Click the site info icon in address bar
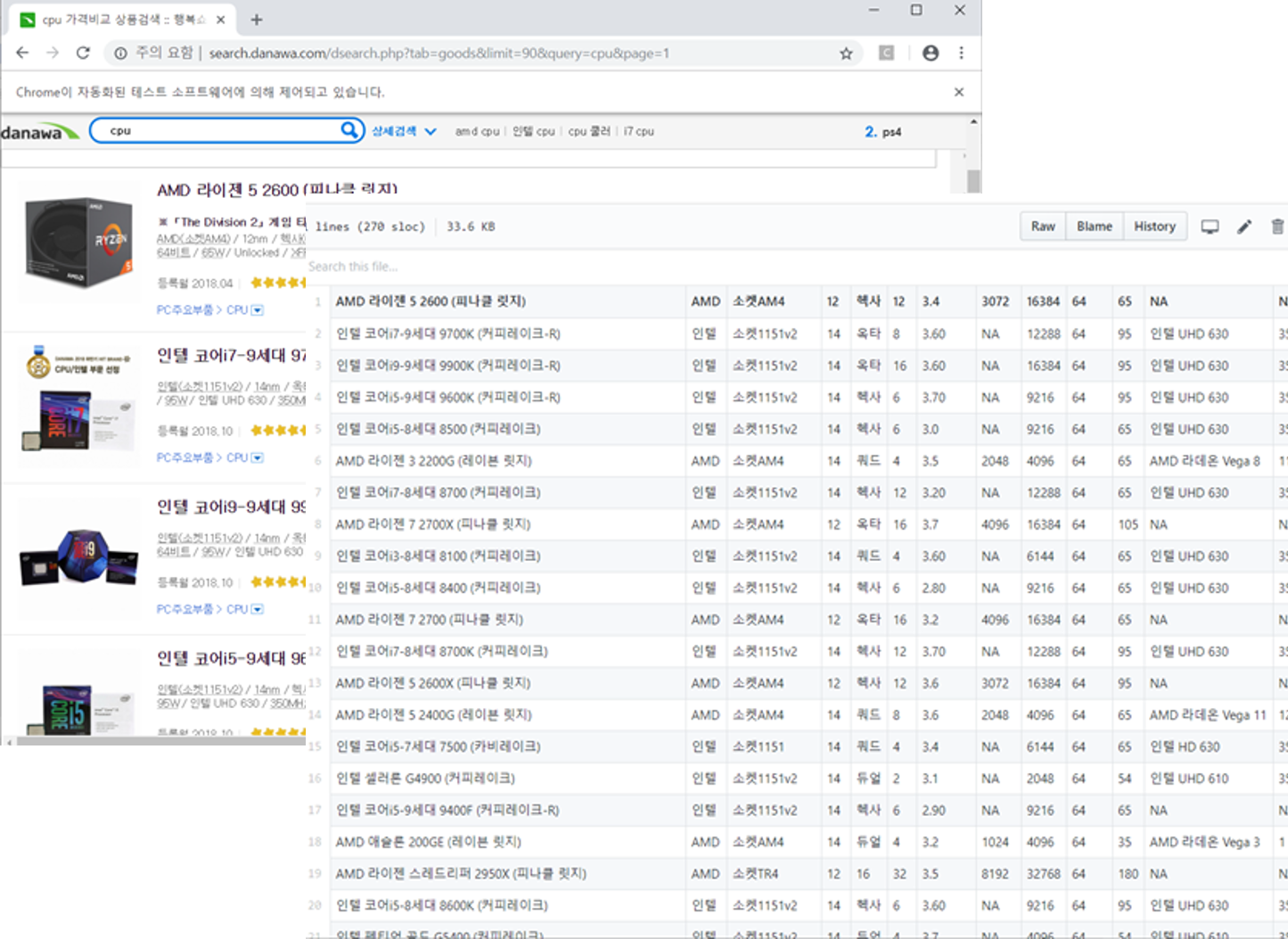This screenshot has width=1288, height=939. (x=120, y=54)
